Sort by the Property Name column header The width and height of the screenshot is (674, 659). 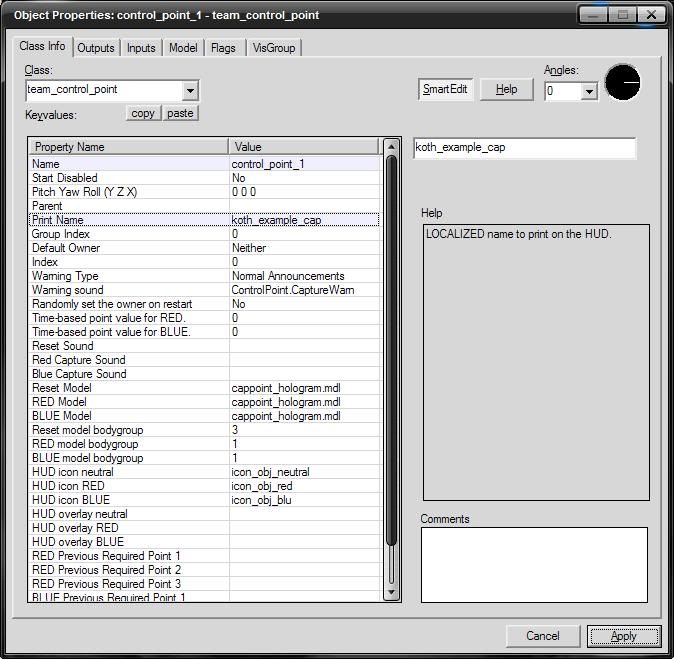(x=129, y=147)
